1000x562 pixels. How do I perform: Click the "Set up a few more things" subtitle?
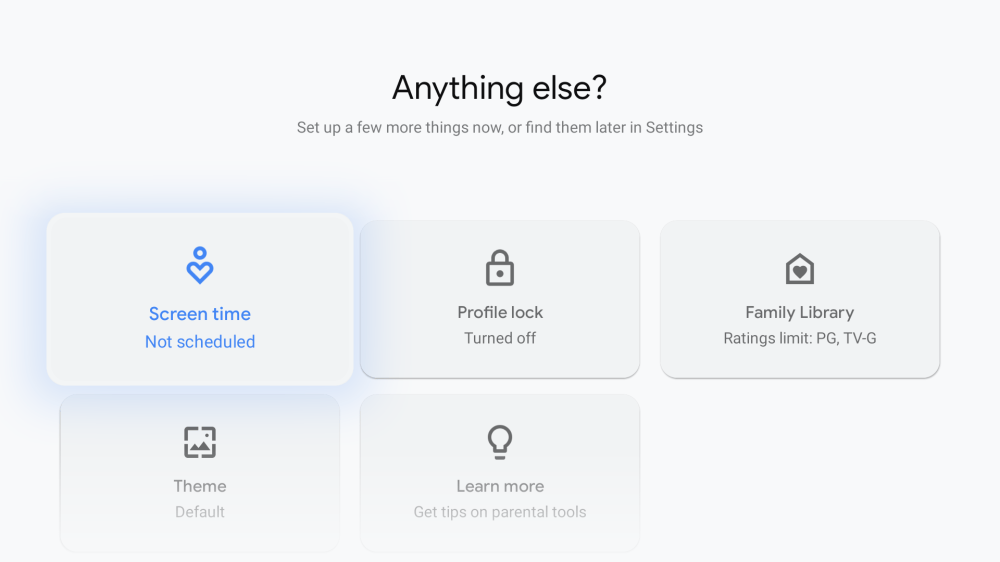point(500,128)
